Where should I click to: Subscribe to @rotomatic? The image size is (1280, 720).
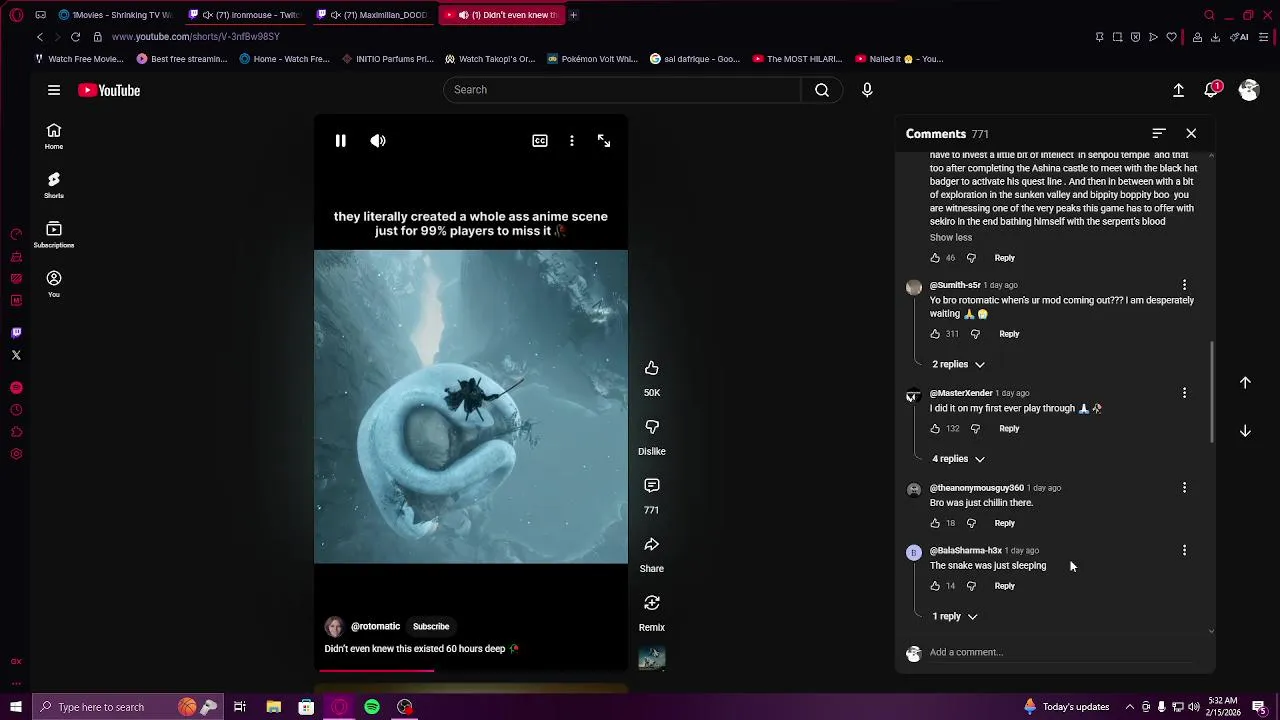pyautogui.click(x=431, y=626)
